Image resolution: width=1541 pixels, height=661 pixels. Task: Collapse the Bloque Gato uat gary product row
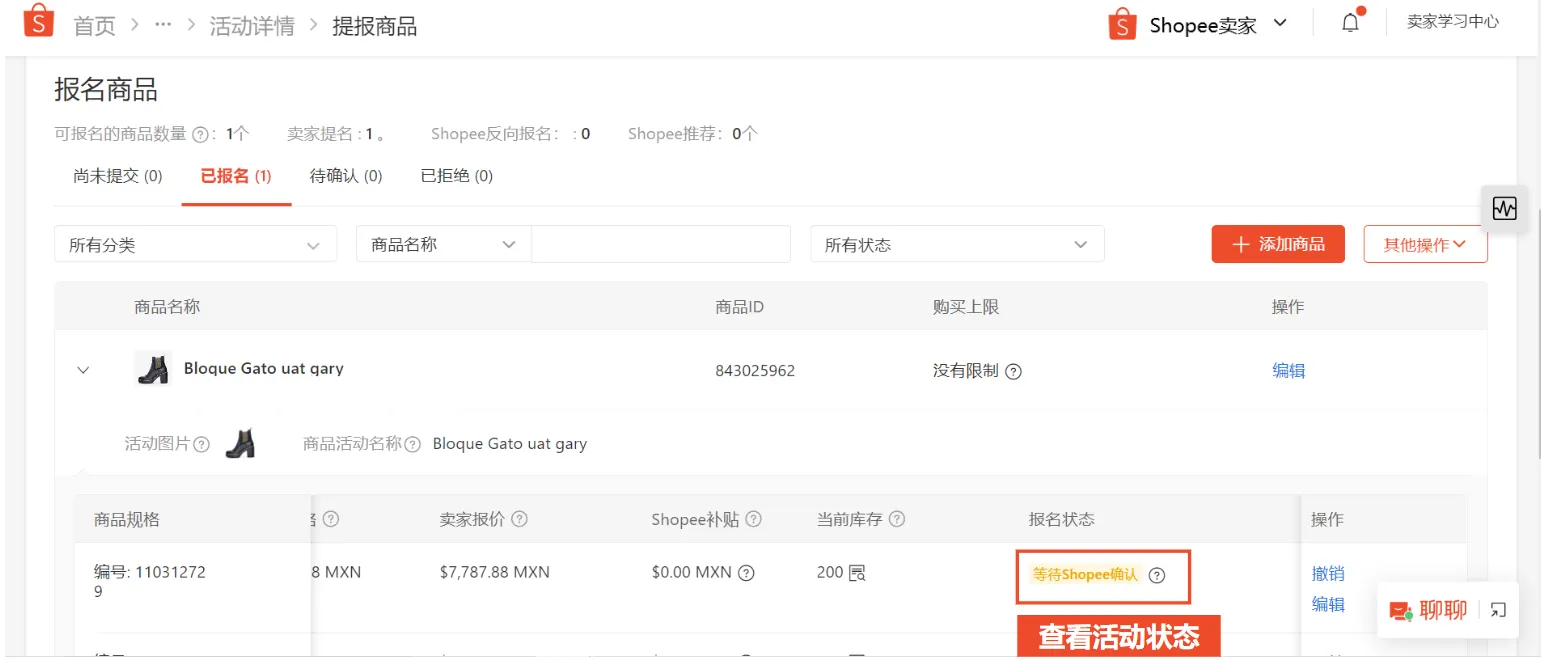click(84, 370)
